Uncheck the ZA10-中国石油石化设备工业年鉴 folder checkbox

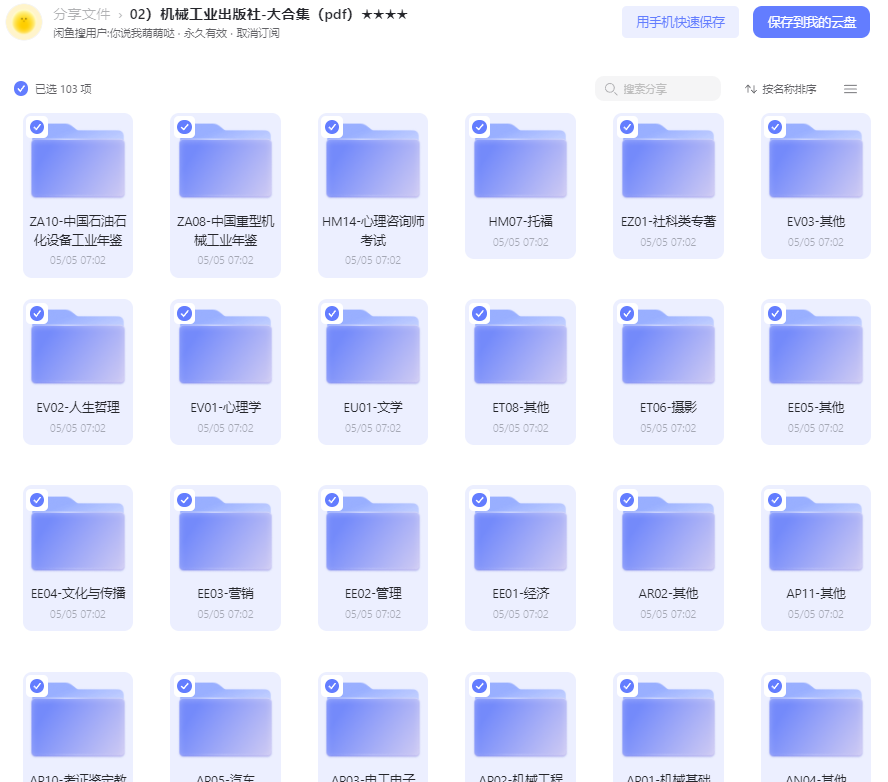37,127
